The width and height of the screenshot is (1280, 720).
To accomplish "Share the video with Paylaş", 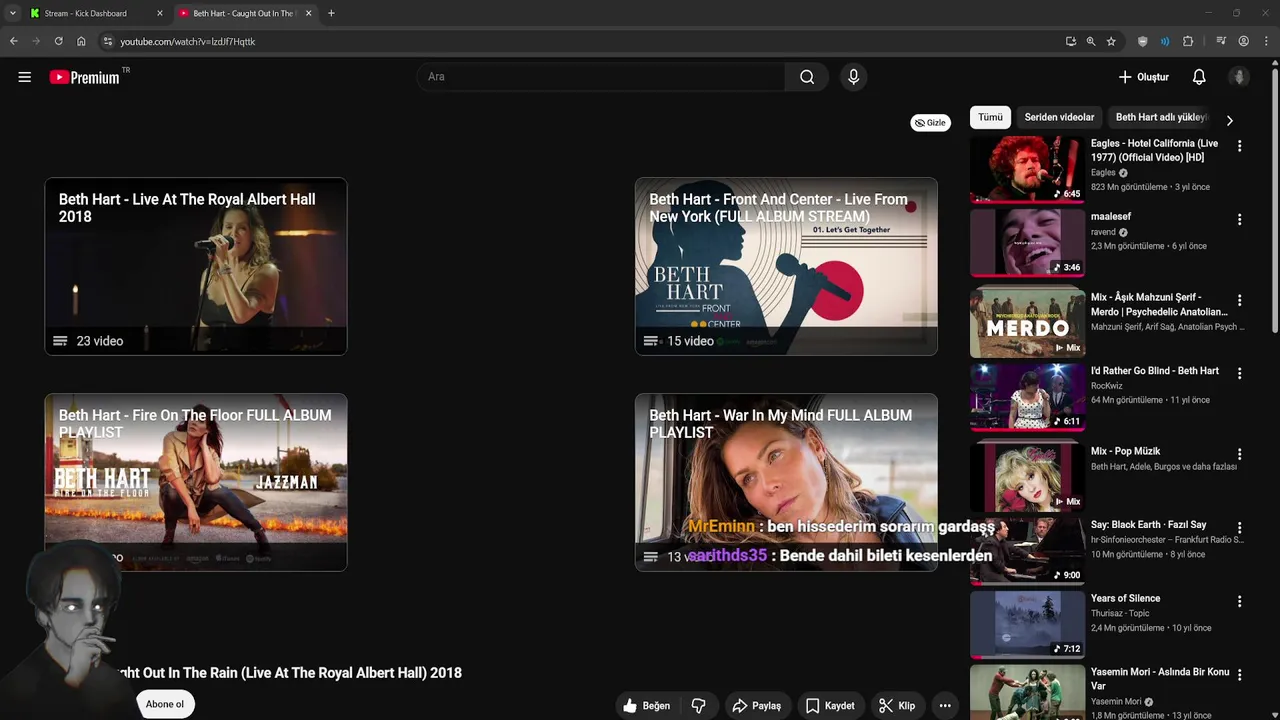I will click(757, 706).
